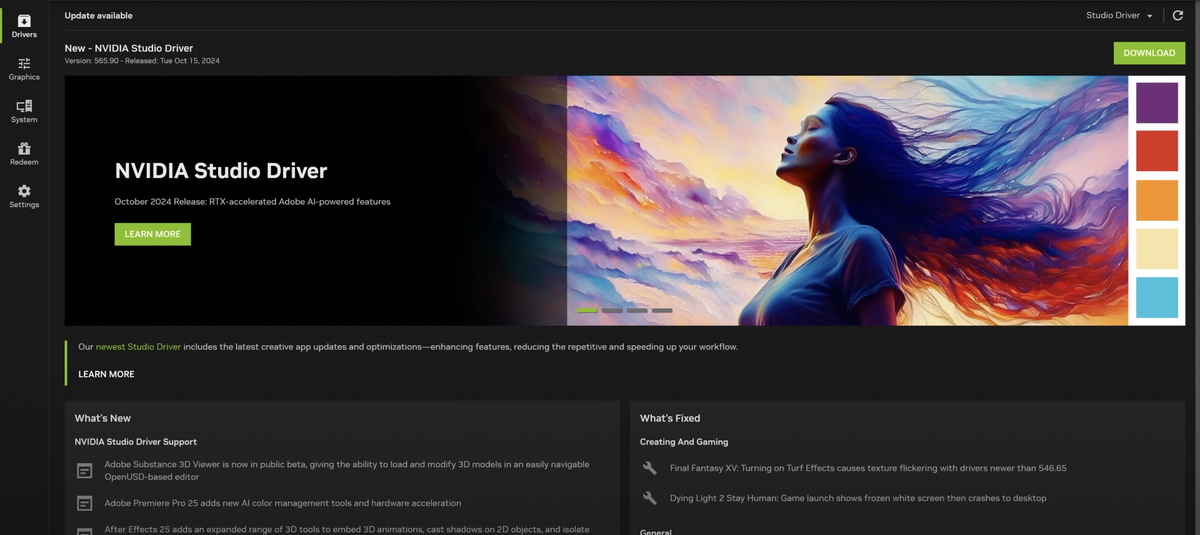The height and width of the screenshot is (535, 1200).
Task: Click the Update available text
Action: point(98,16)
